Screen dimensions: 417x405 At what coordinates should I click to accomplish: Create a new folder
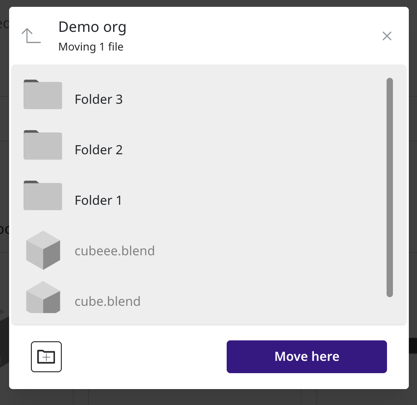(x=46, y=357)
